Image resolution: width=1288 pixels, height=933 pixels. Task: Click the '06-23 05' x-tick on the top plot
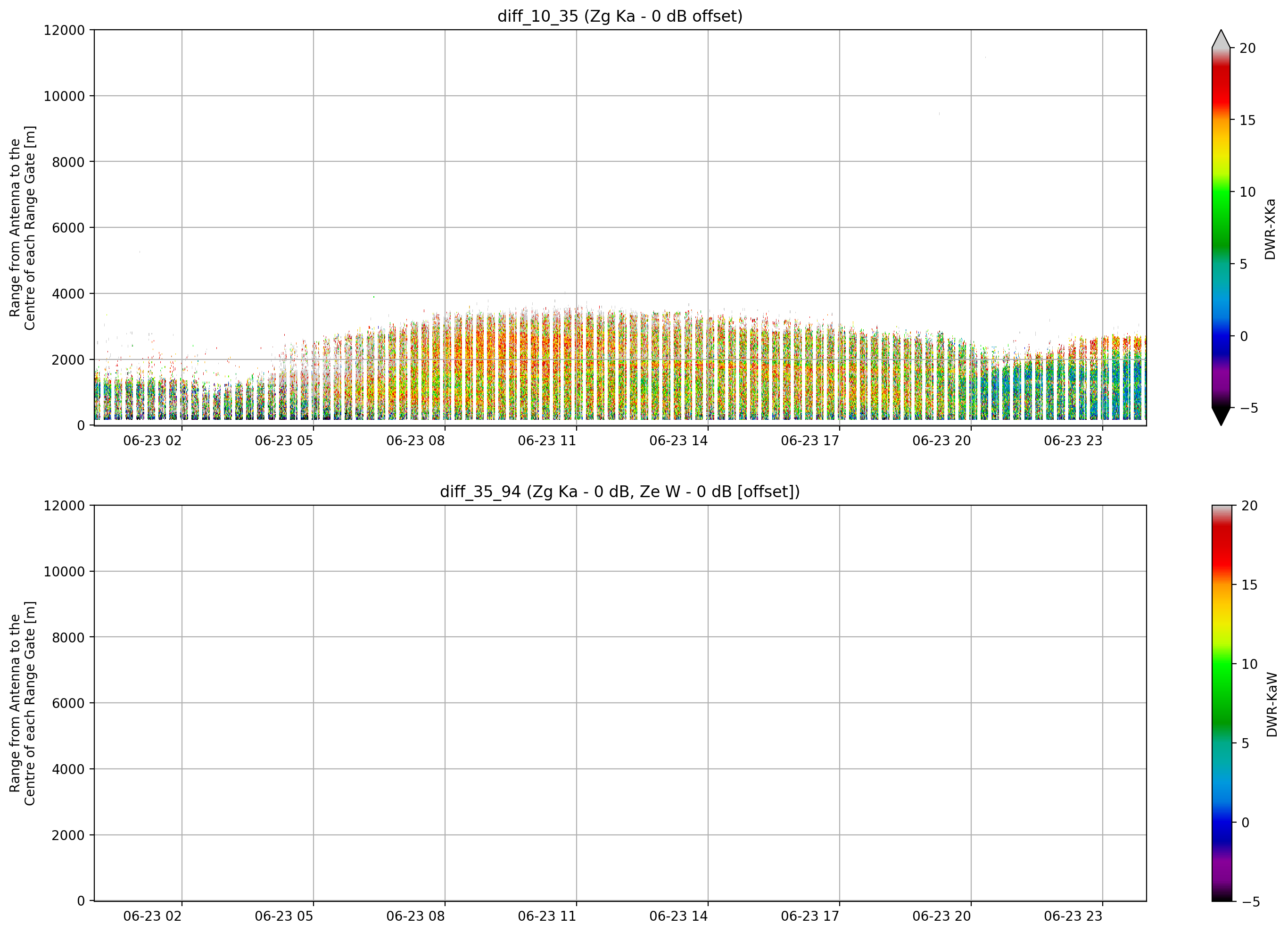[x=284, y=441]
